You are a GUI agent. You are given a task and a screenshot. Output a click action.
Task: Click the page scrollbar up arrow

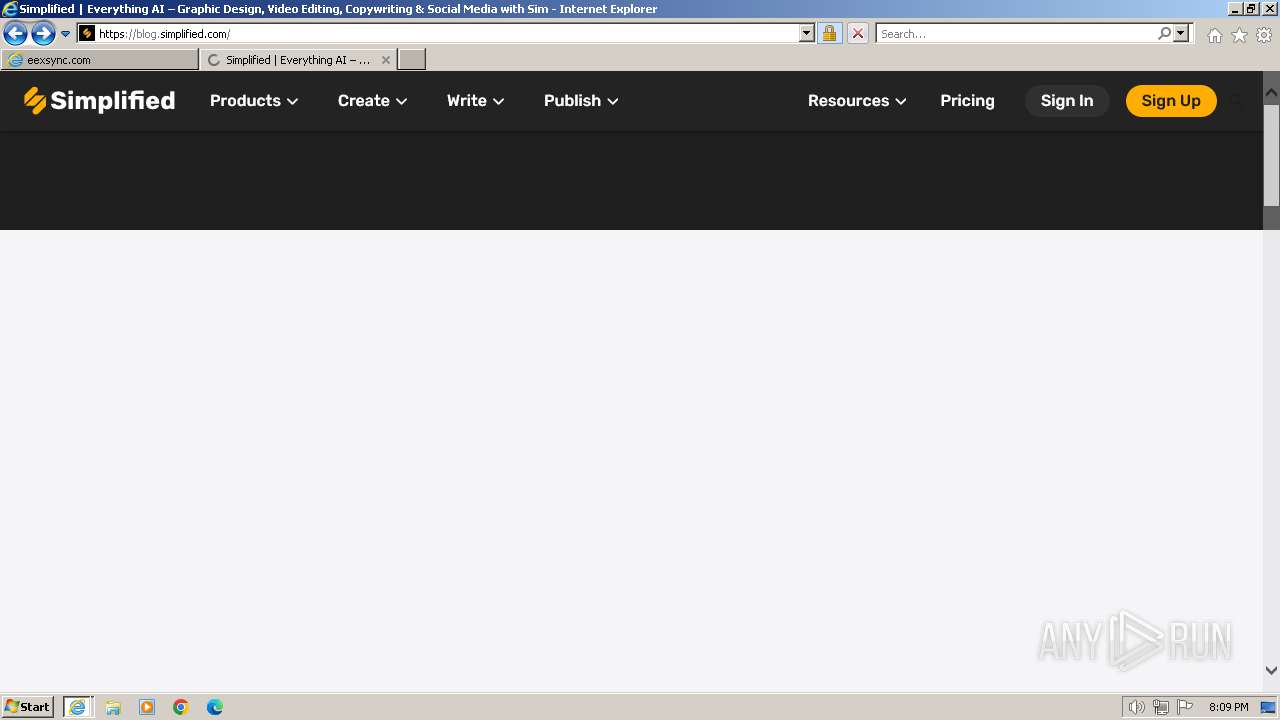[1272, 93]
